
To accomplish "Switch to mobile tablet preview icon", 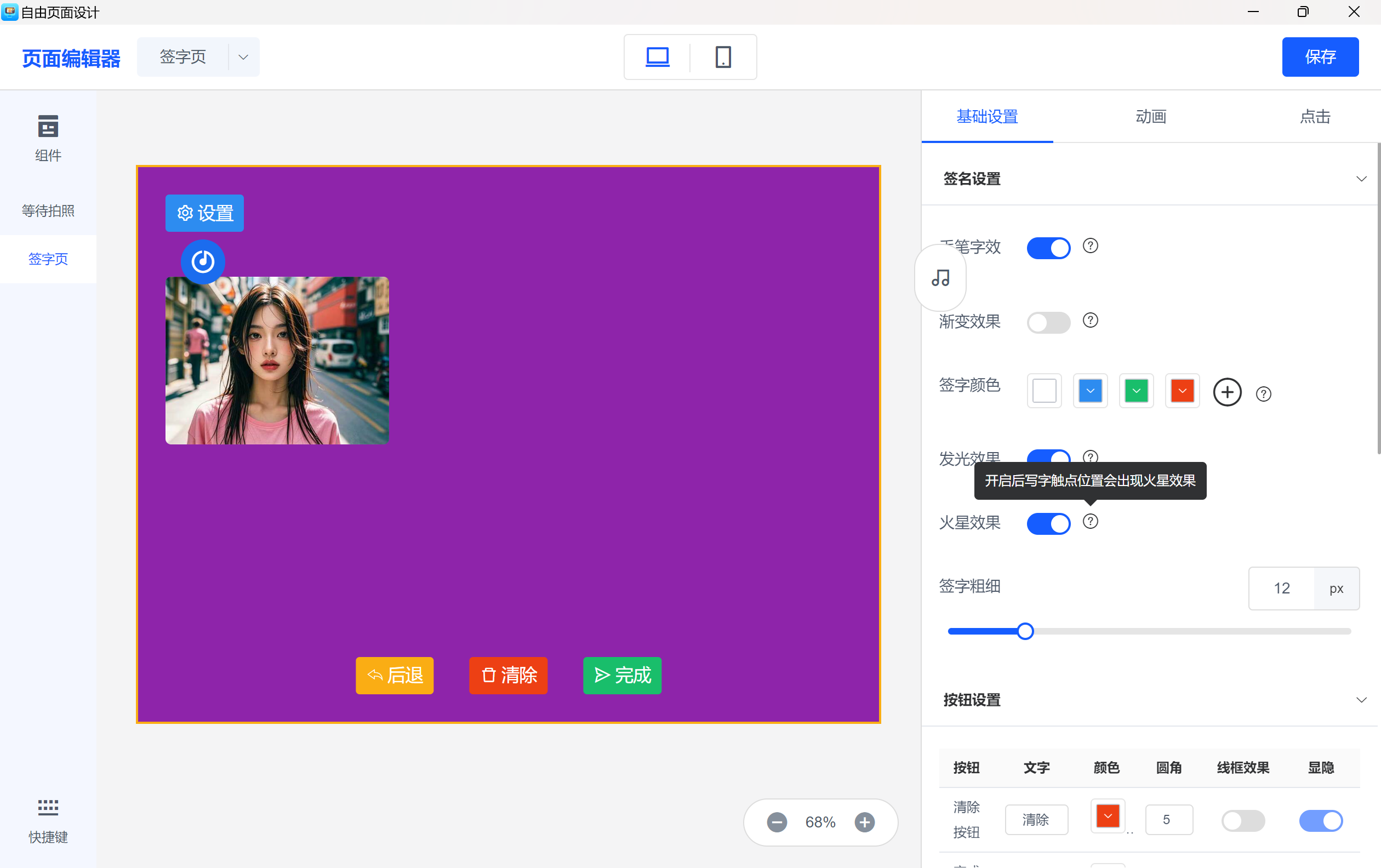I will (x=723, y=57).
